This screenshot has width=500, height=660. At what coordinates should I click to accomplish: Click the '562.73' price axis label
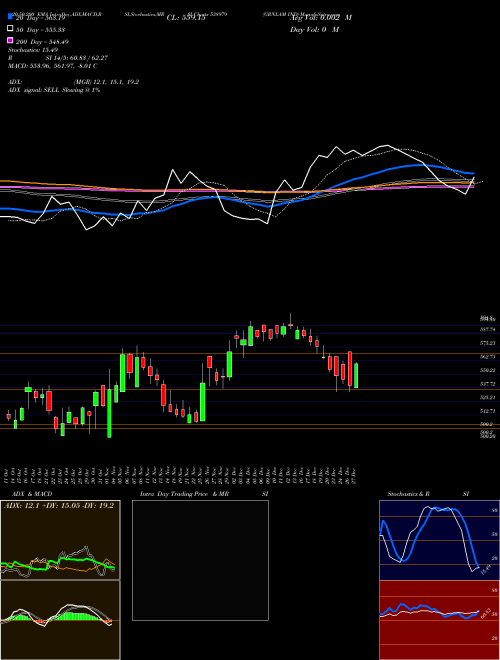[x=488, y=357]
